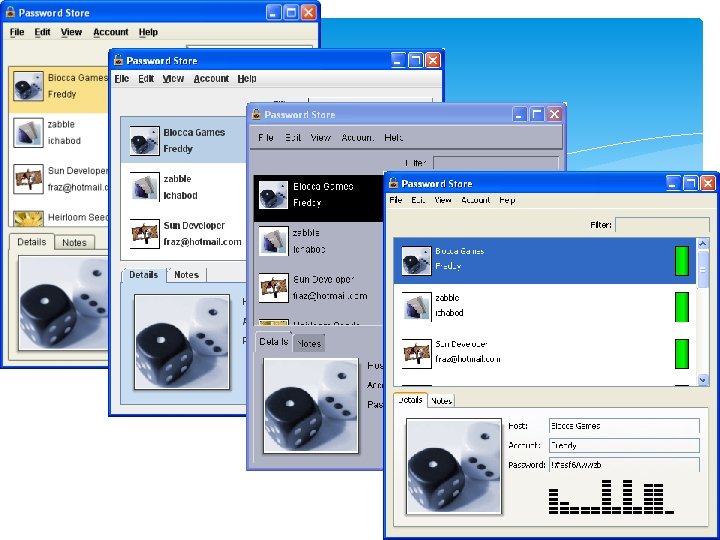Open Help menu in back-most Password Store window
Viewport: 720px width, 540px height.
148,32
